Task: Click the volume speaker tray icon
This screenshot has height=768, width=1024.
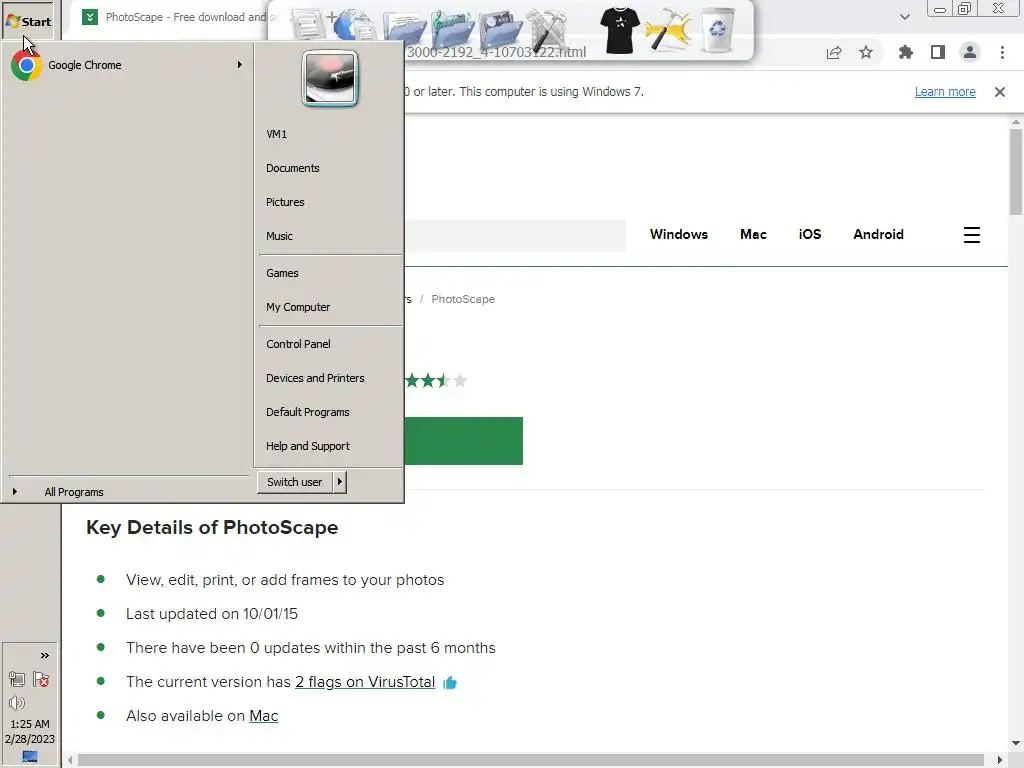Action: (x=17, y=703)
